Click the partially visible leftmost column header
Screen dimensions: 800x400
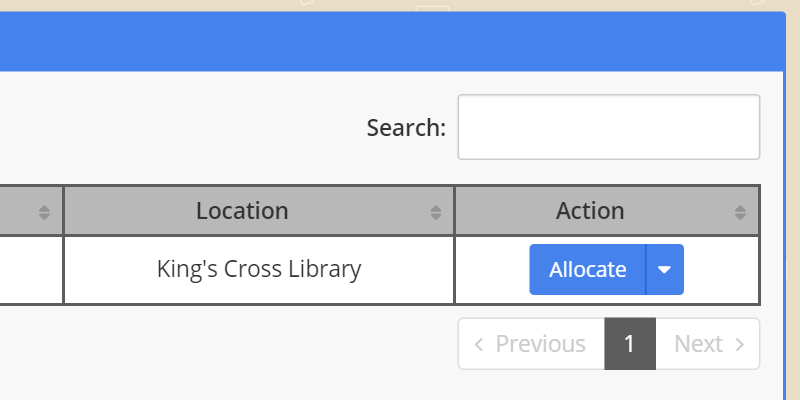pyautogui.click(x=18, y=211)
